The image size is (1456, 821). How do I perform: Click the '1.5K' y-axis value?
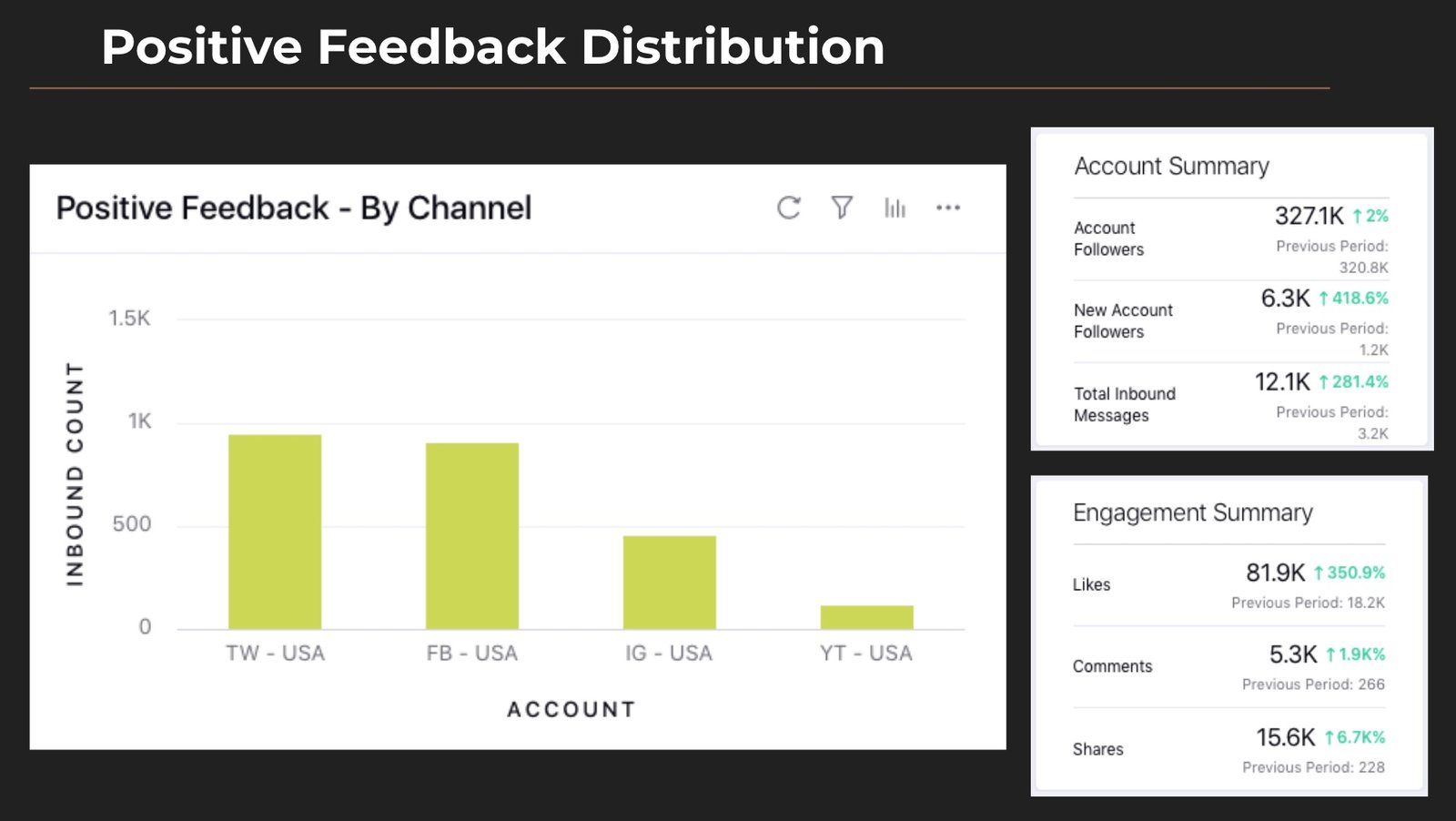(x=129, y=319)
